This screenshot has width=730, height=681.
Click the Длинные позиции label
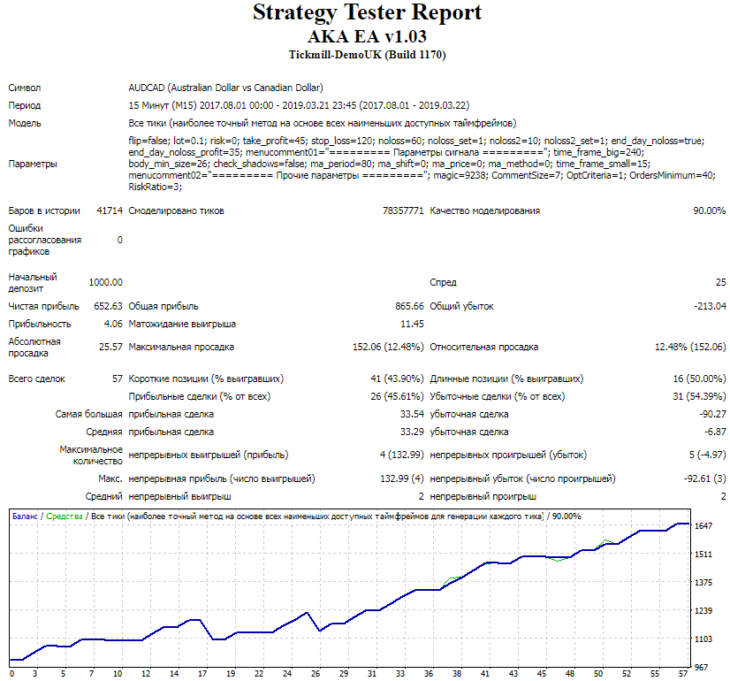tap(506, 379)
